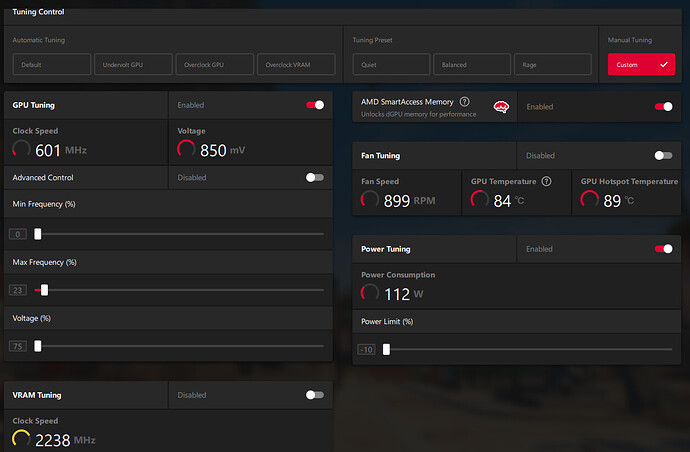Click the 'Advanced Control' label
Screen dimensions: 690x452
(x=43, y=178)
